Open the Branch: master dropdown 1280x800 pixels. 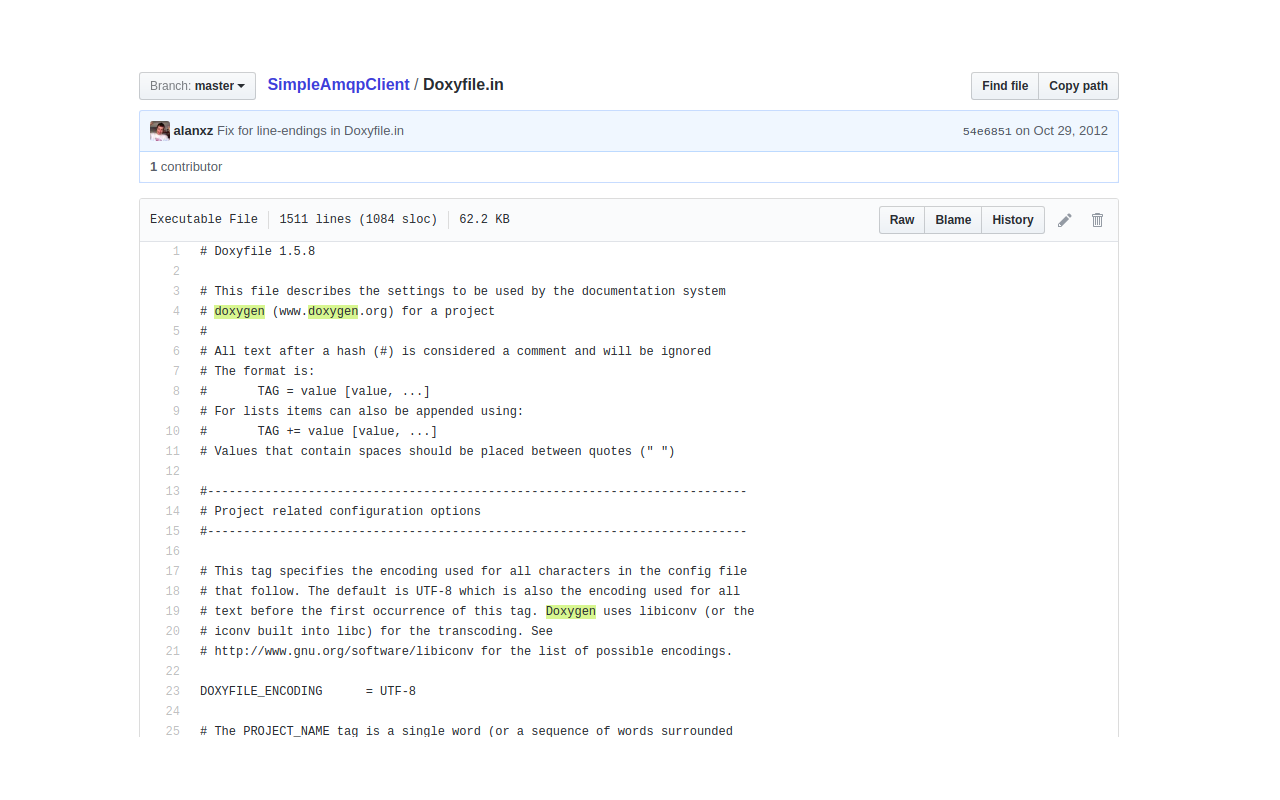tap(197, 86)
